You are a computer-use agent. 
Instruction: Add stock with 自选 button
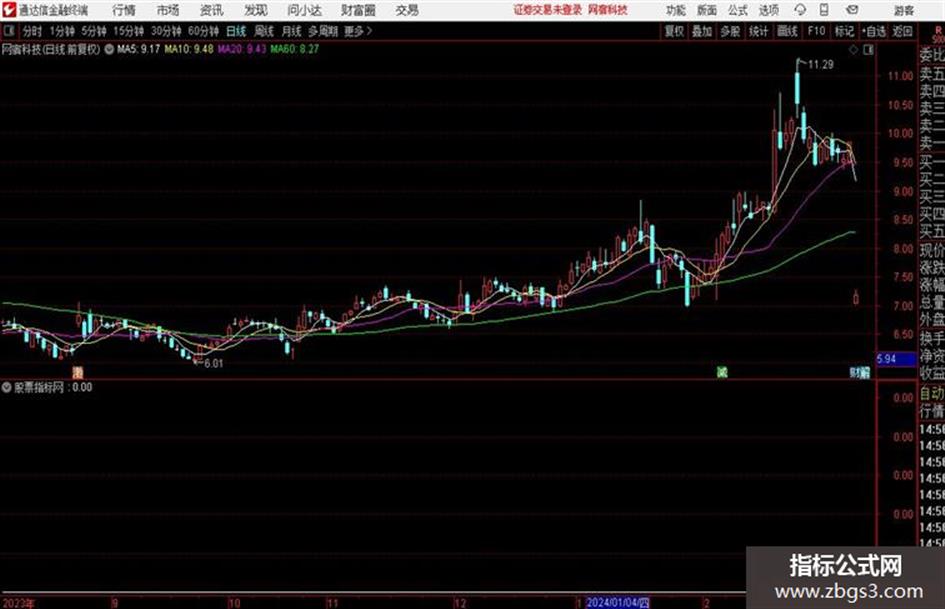[874, 31]
